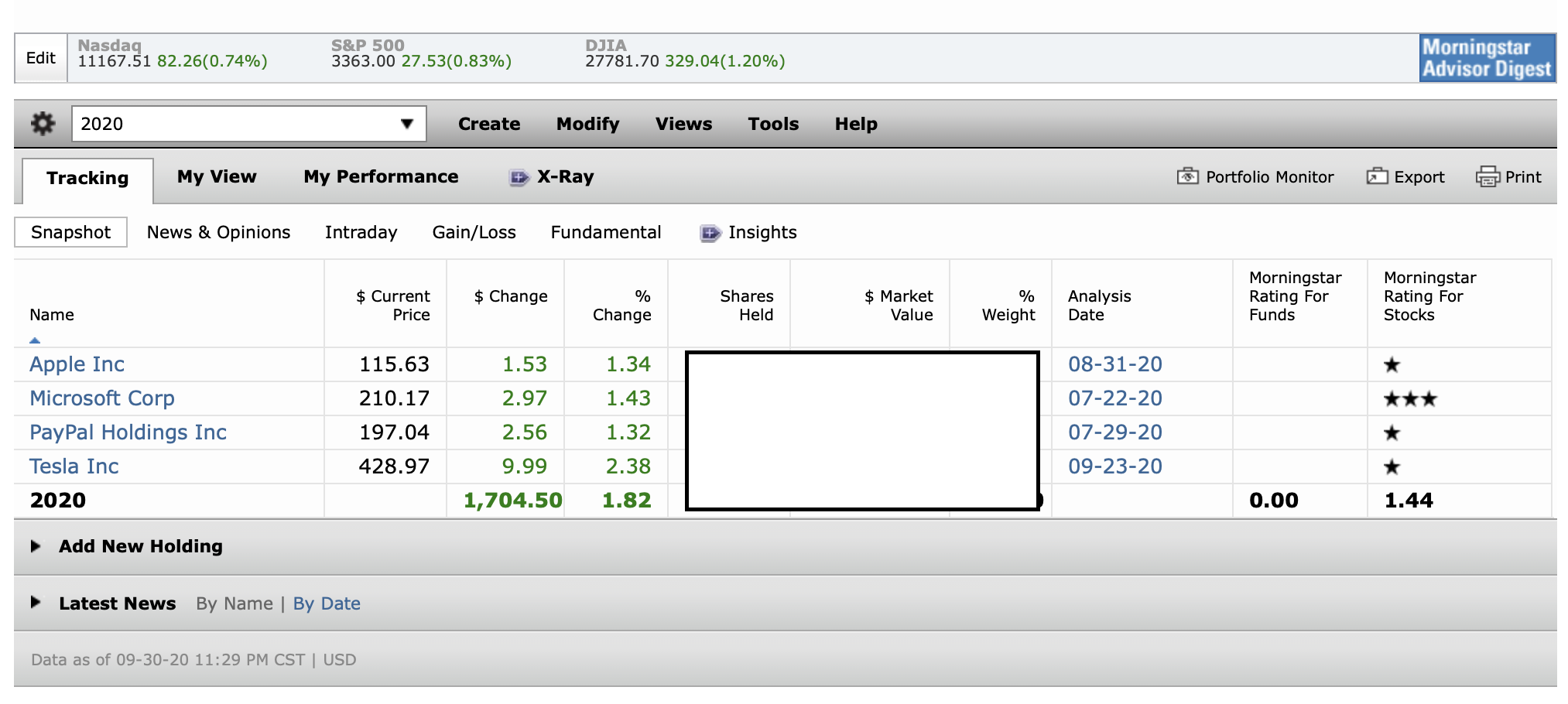Click the DJIA index quote
The height and width of the screenshot is (704, 1568).
pos(685,54)
